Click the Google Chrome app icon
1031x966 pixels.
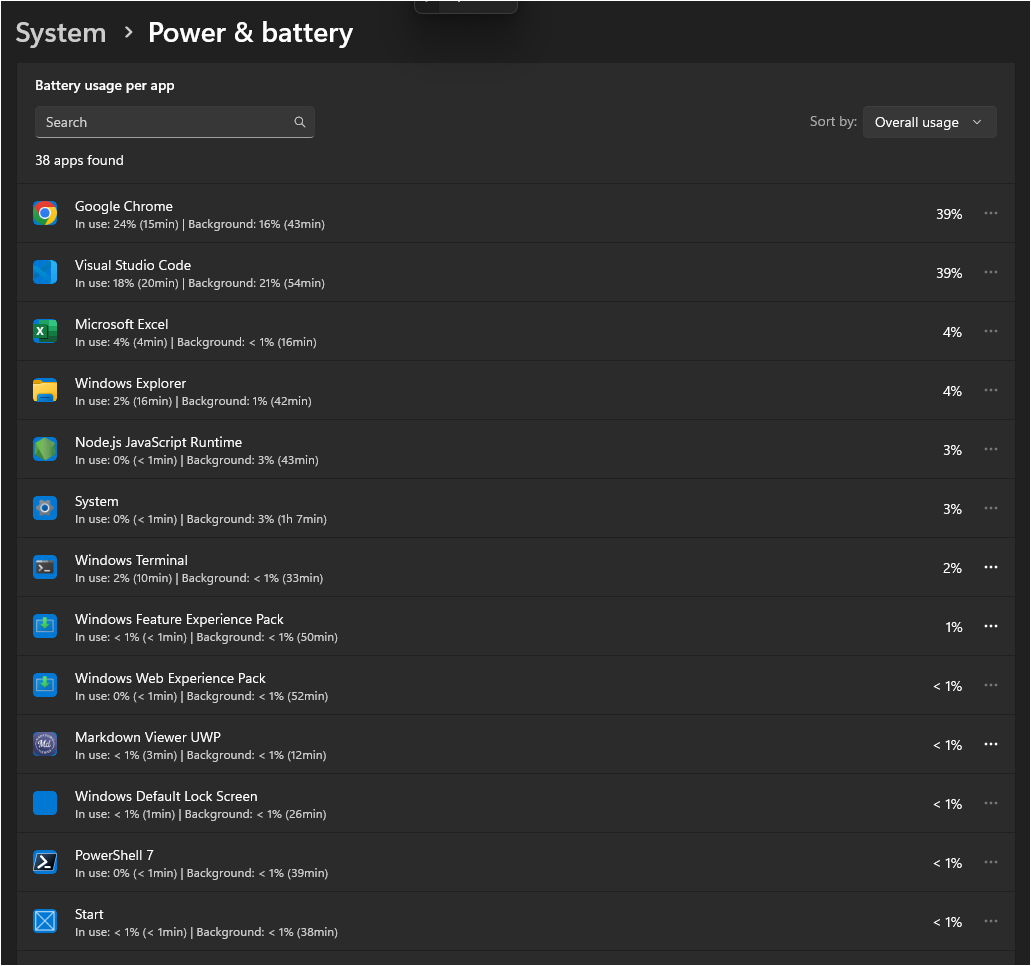pyautogui.click(x=45, y=213)
